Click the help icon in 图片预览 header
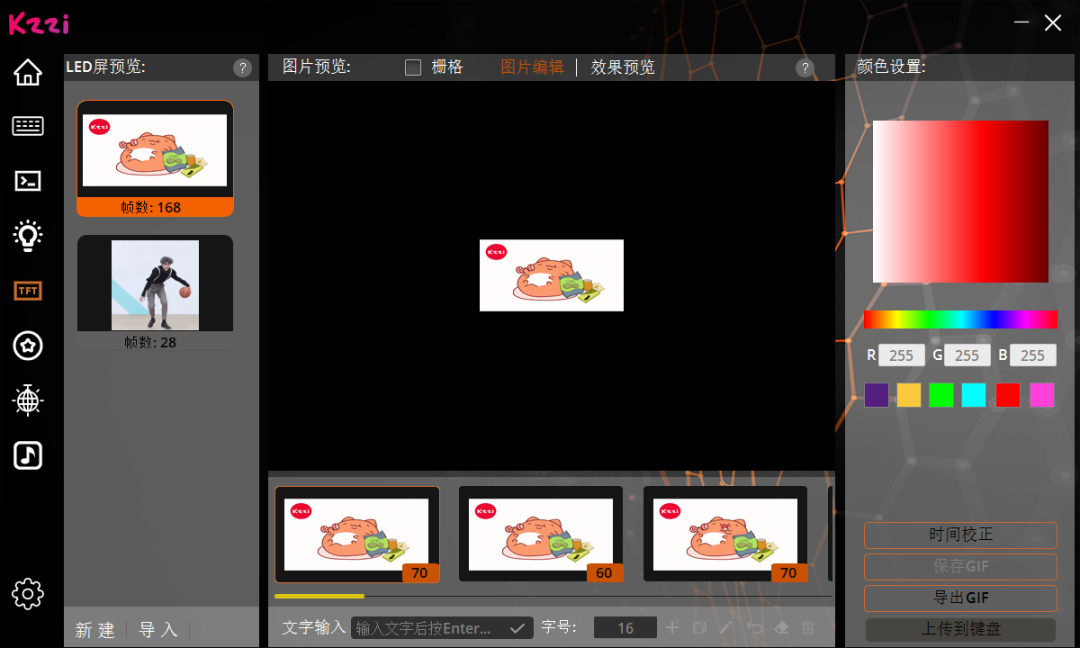Viewport: 1080px width, 648px height. coord(804,67)
